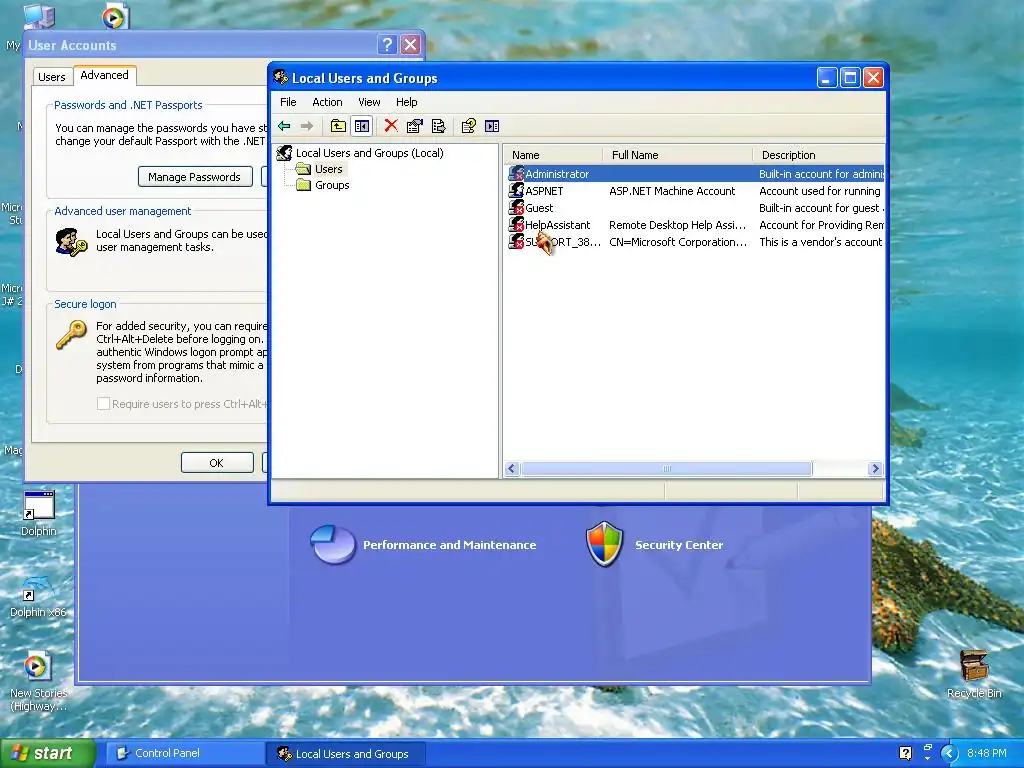Select Local Users and Groups (Local) node
1024x768 pixels.
pyautogui.click(x=370, y=153)
